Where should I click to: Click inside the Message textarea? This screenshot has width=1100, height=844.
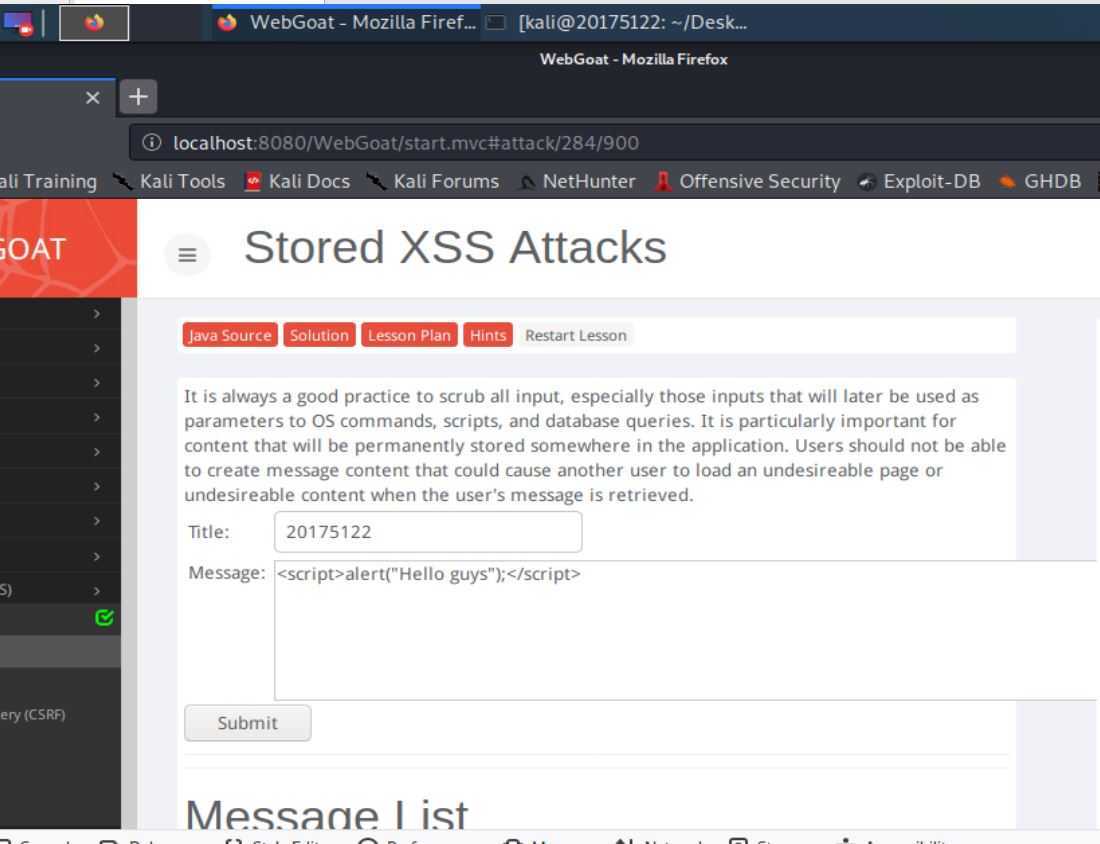(686, 630)
